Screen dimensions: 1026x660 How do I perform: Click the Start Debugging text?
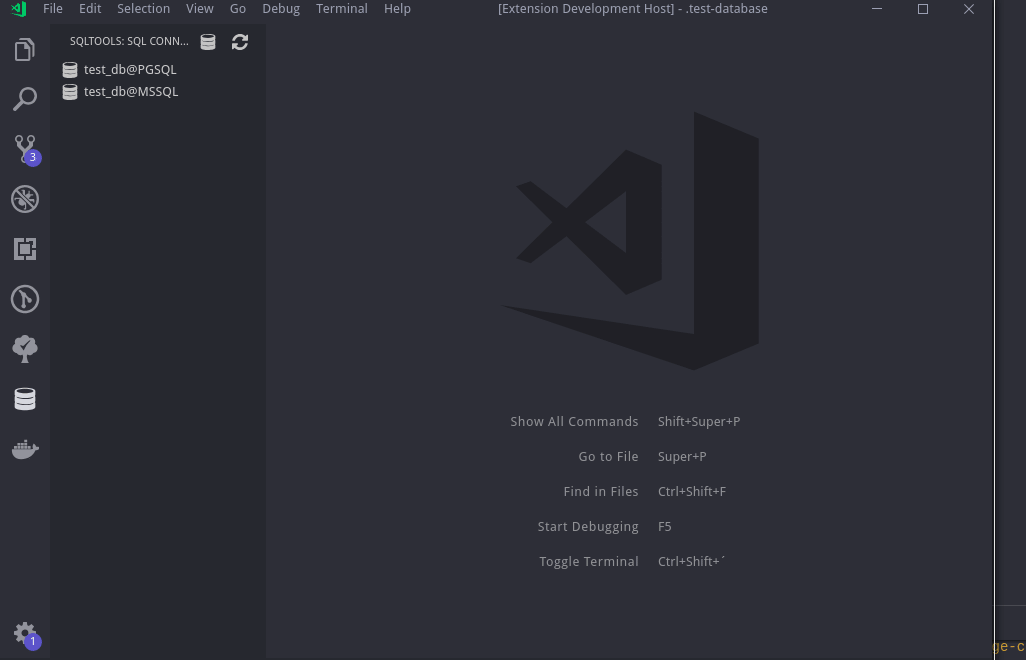[588, 527]
